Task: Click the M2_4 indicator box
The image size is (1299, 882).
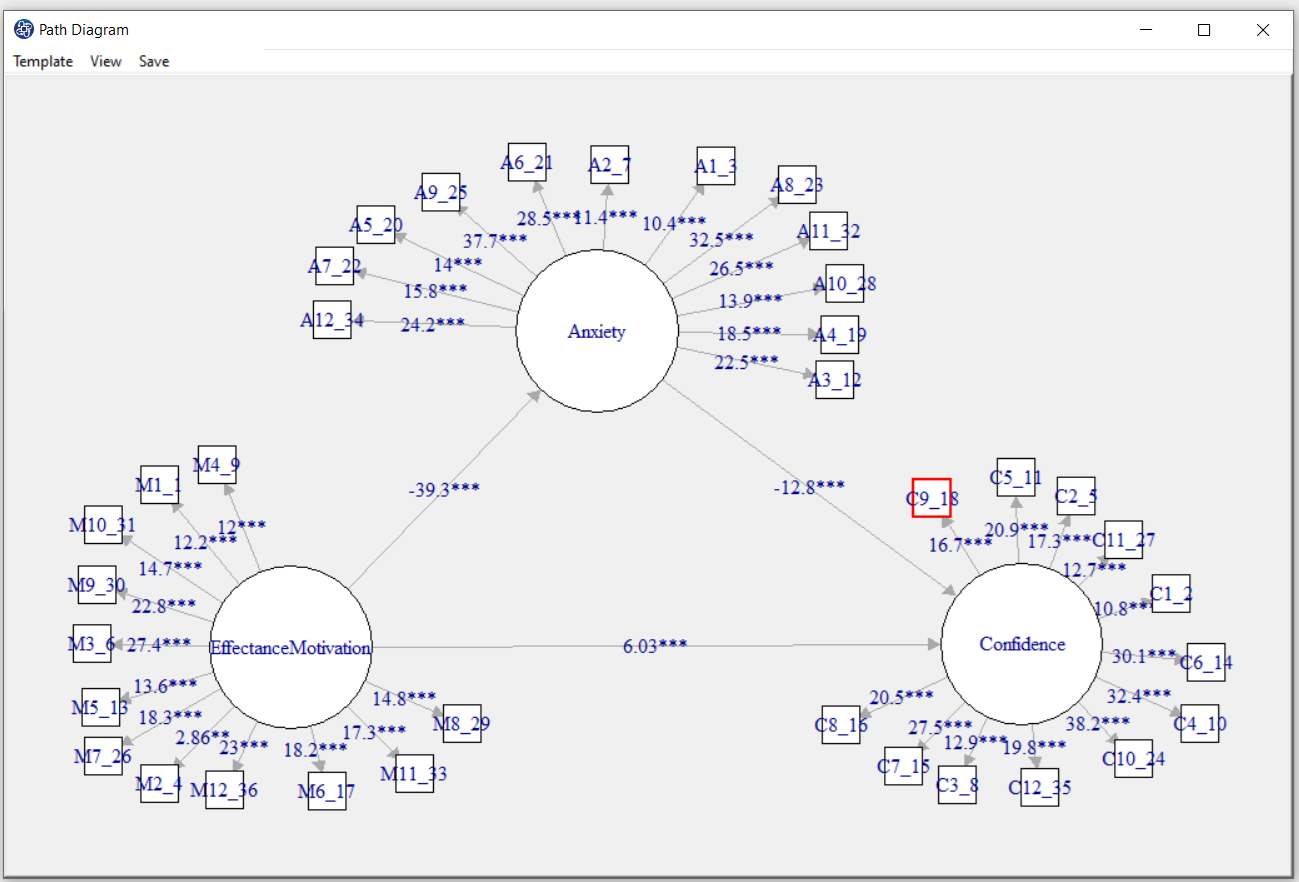Action: [x=160, y=784]
